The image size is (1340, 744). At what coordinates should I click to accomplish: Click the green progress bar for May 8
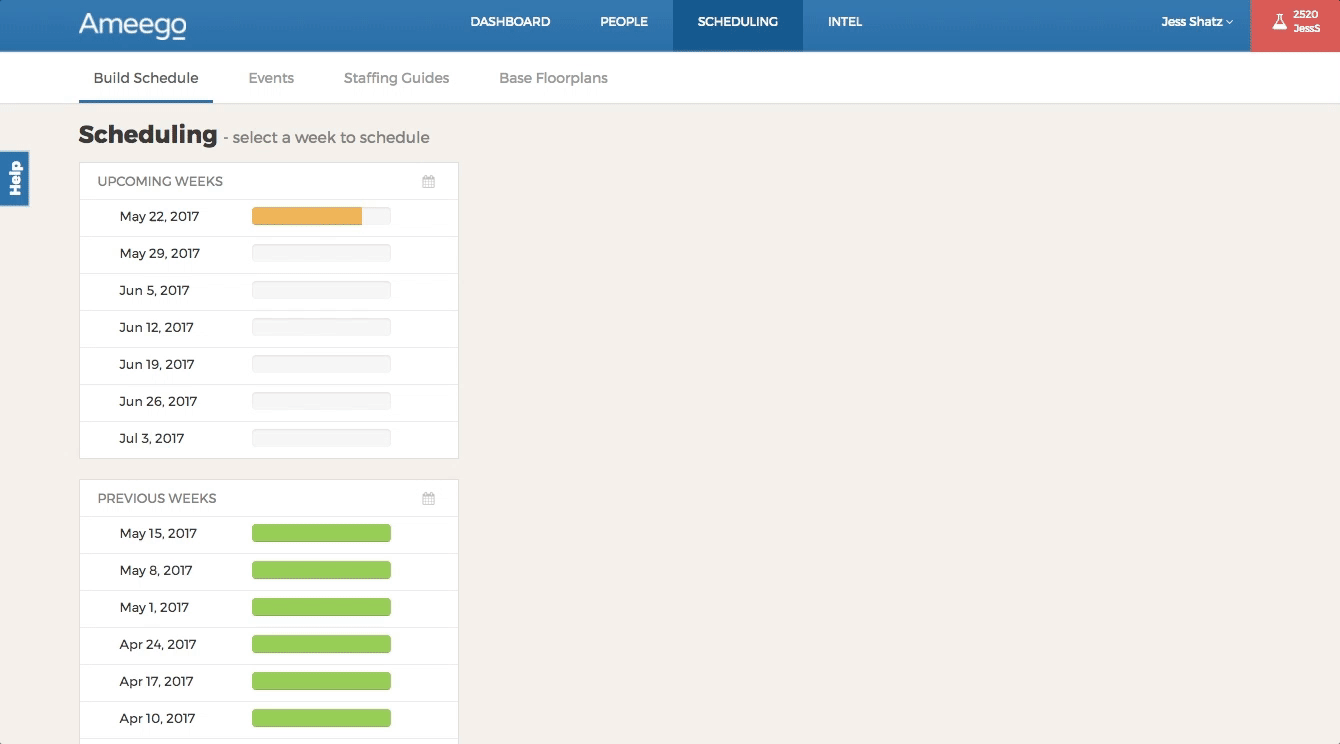tap(321, 570)
